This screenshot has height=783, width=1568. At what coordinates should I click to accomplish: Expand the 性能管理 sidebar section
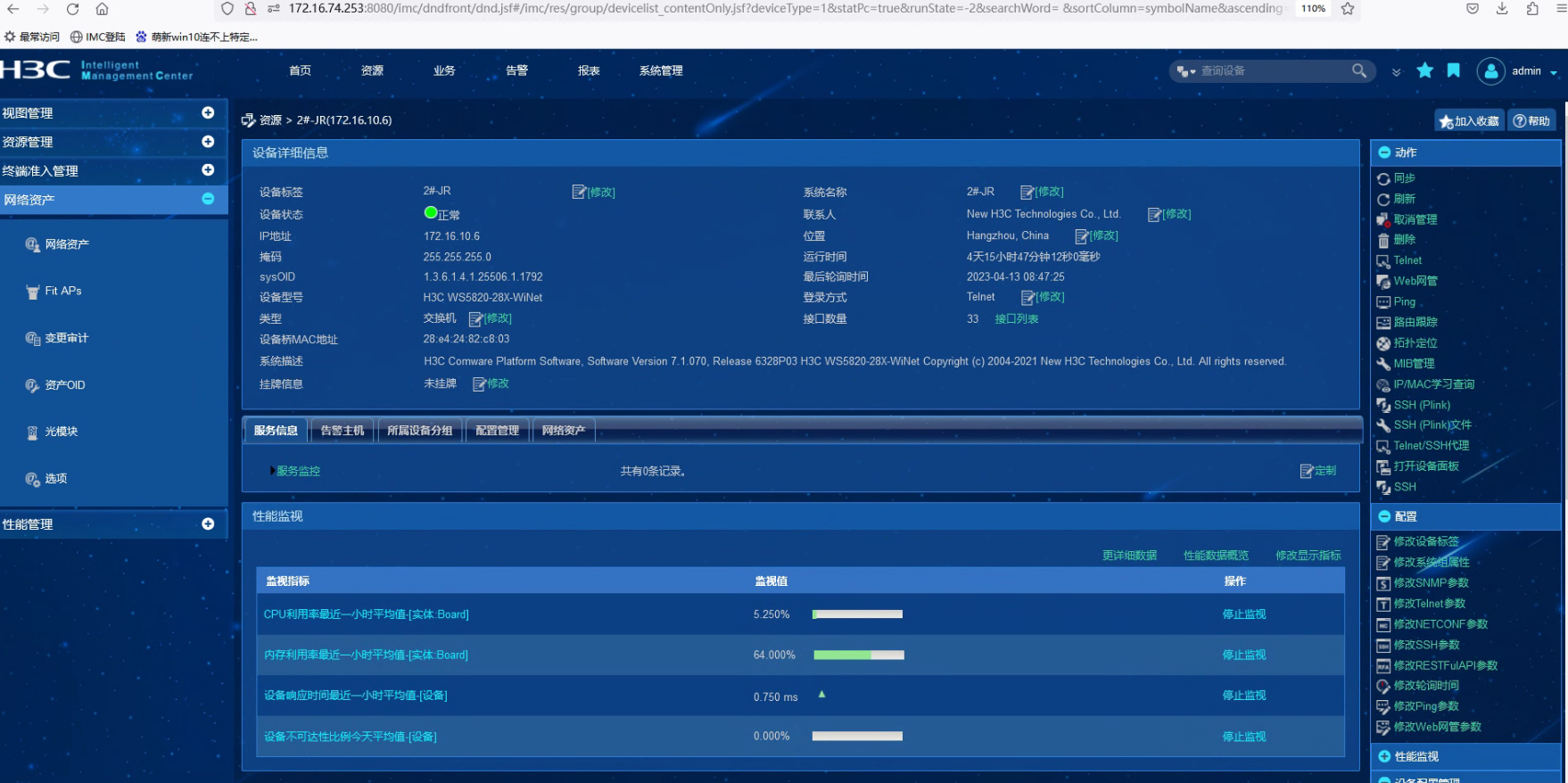[x=208, y=524]
